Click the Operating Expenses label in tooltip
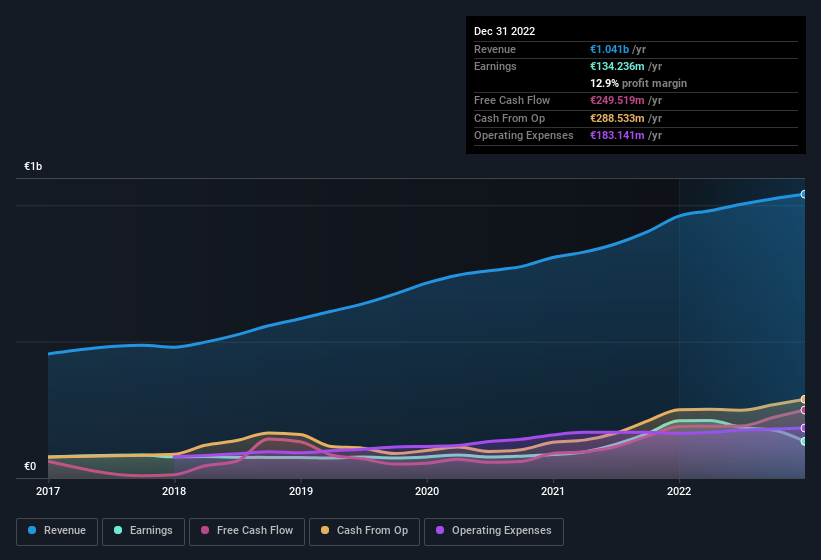 pyautogui.click(x=524, y=135)
